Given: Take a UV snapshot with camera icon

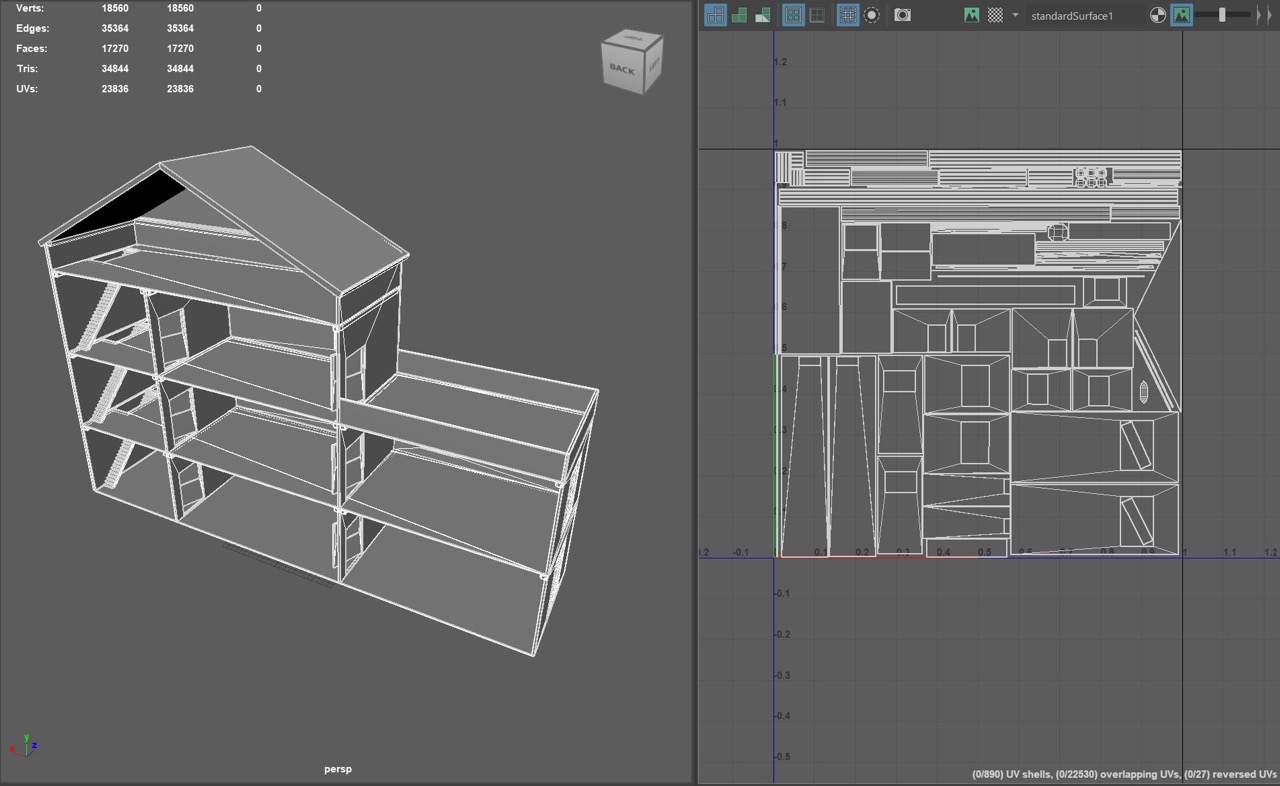Looking at the screenshot, I should pyautogui.click(x=903, y=15).
